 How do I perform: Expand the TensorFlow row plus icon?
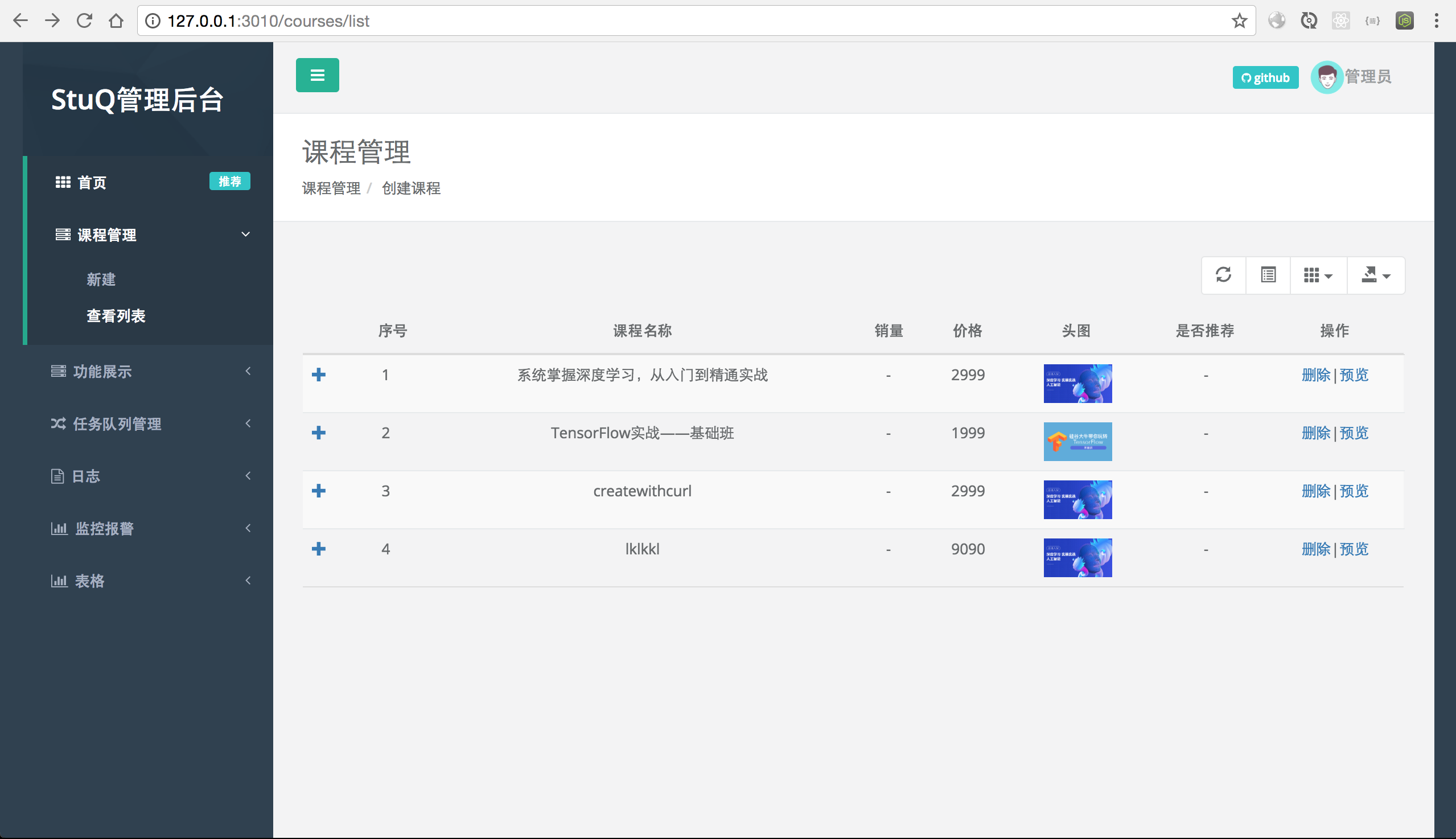pos(319,433)
